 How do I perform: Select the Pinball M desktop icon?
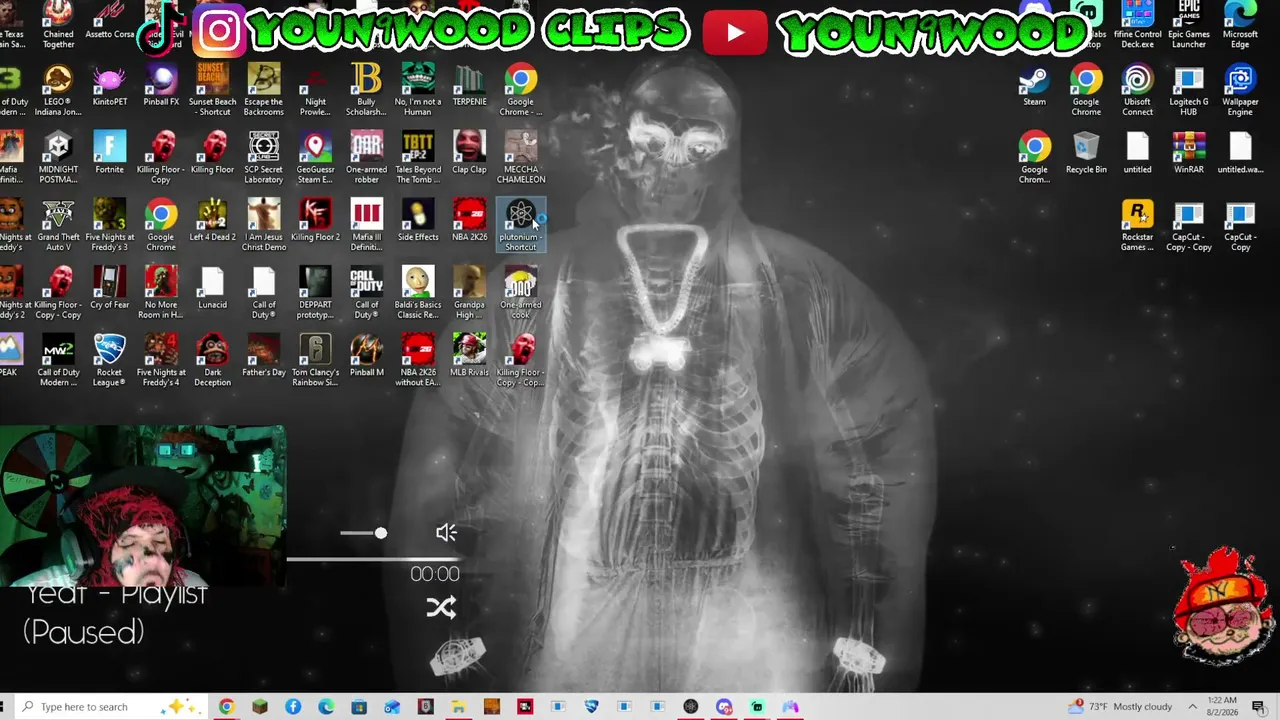pyautogui.click(x=367, y=357)
